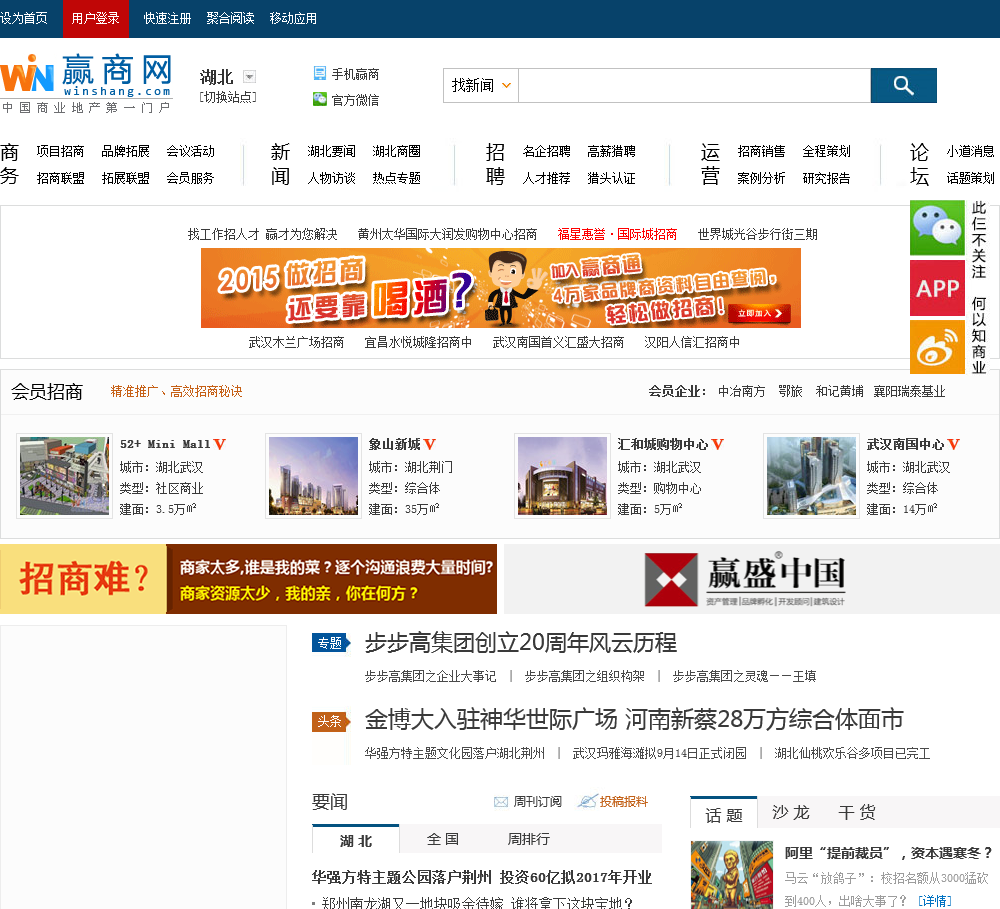Click member company 中冶南方
The width and height of the screenshot is (1000, 909).
tap(742, 392)
